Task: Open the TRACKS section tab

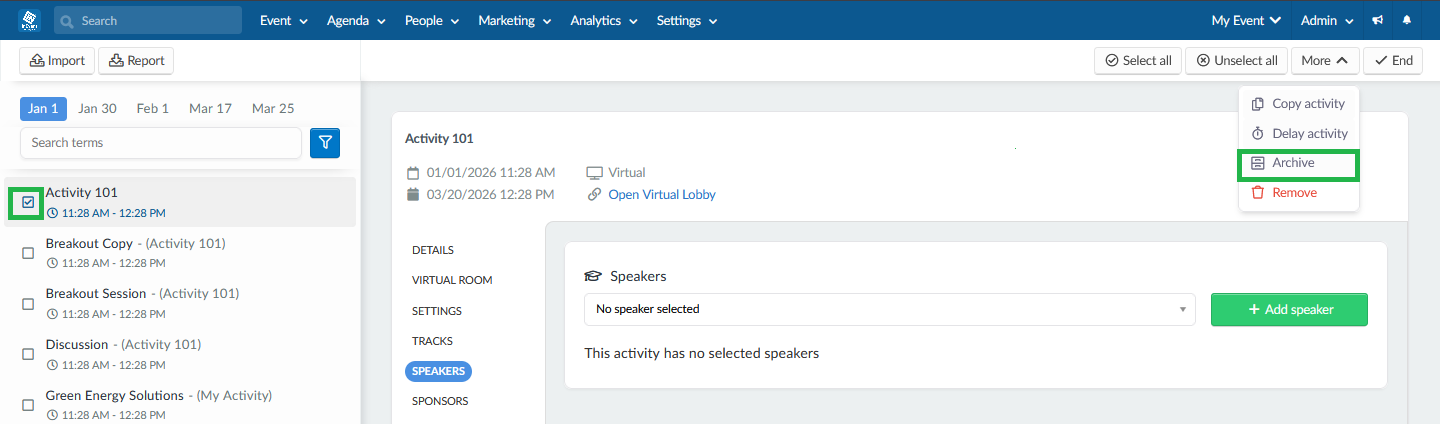Action: (432, 341)
